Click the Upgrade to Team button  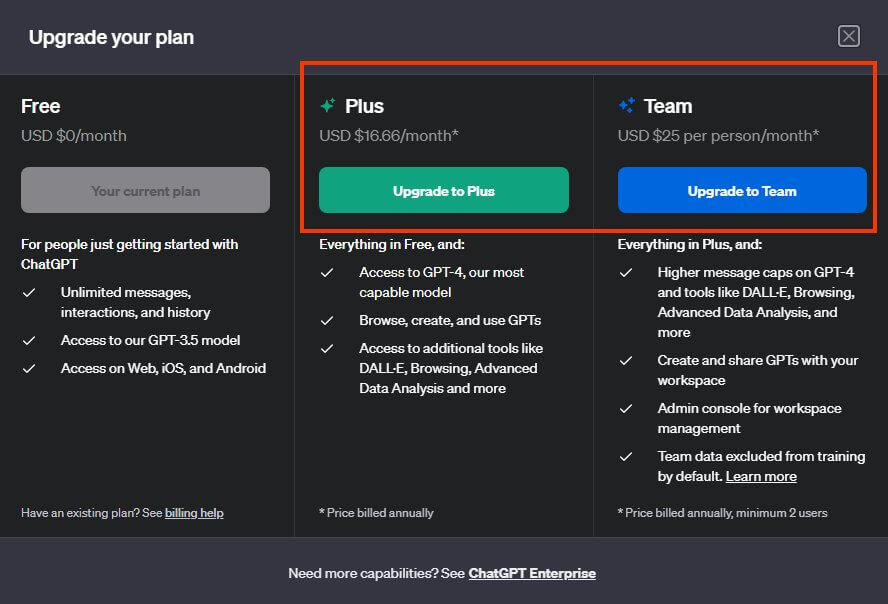pyautogui.click(x=742, y=190)
